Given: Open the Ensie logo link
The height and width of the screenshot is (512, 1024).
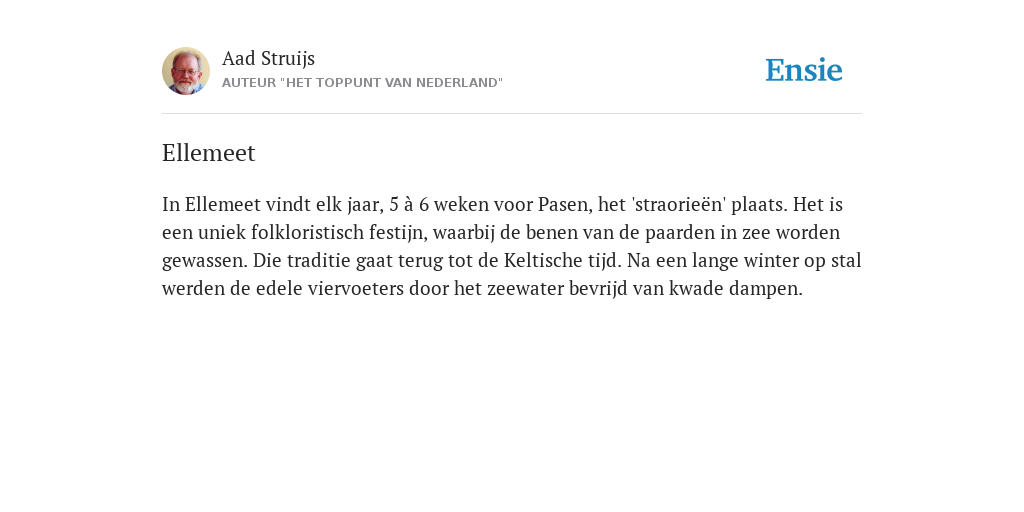Looking at the screenshot, I should point(804,70).
